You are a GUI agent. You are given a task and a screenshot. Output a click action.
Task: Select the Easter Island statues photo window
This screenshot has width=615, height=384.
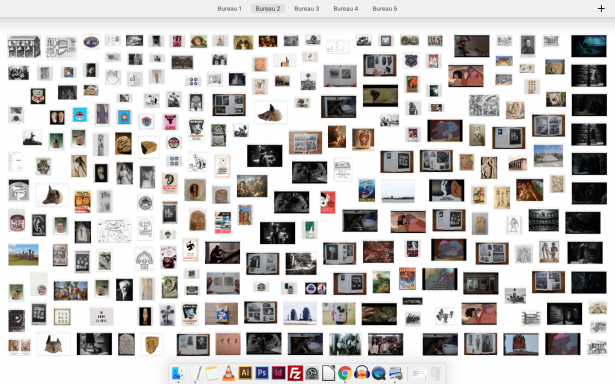24,255
